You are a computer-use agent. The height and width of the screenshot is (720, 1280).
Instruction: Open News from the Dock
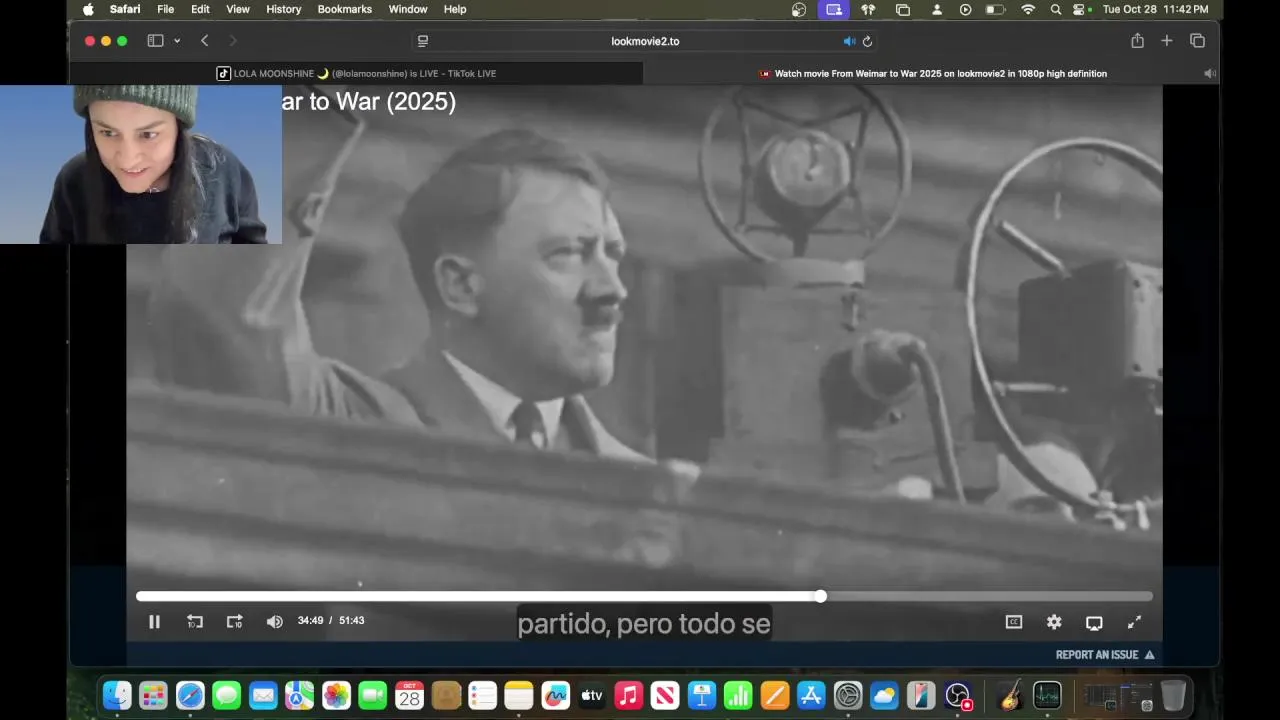(x=665, y=695)
